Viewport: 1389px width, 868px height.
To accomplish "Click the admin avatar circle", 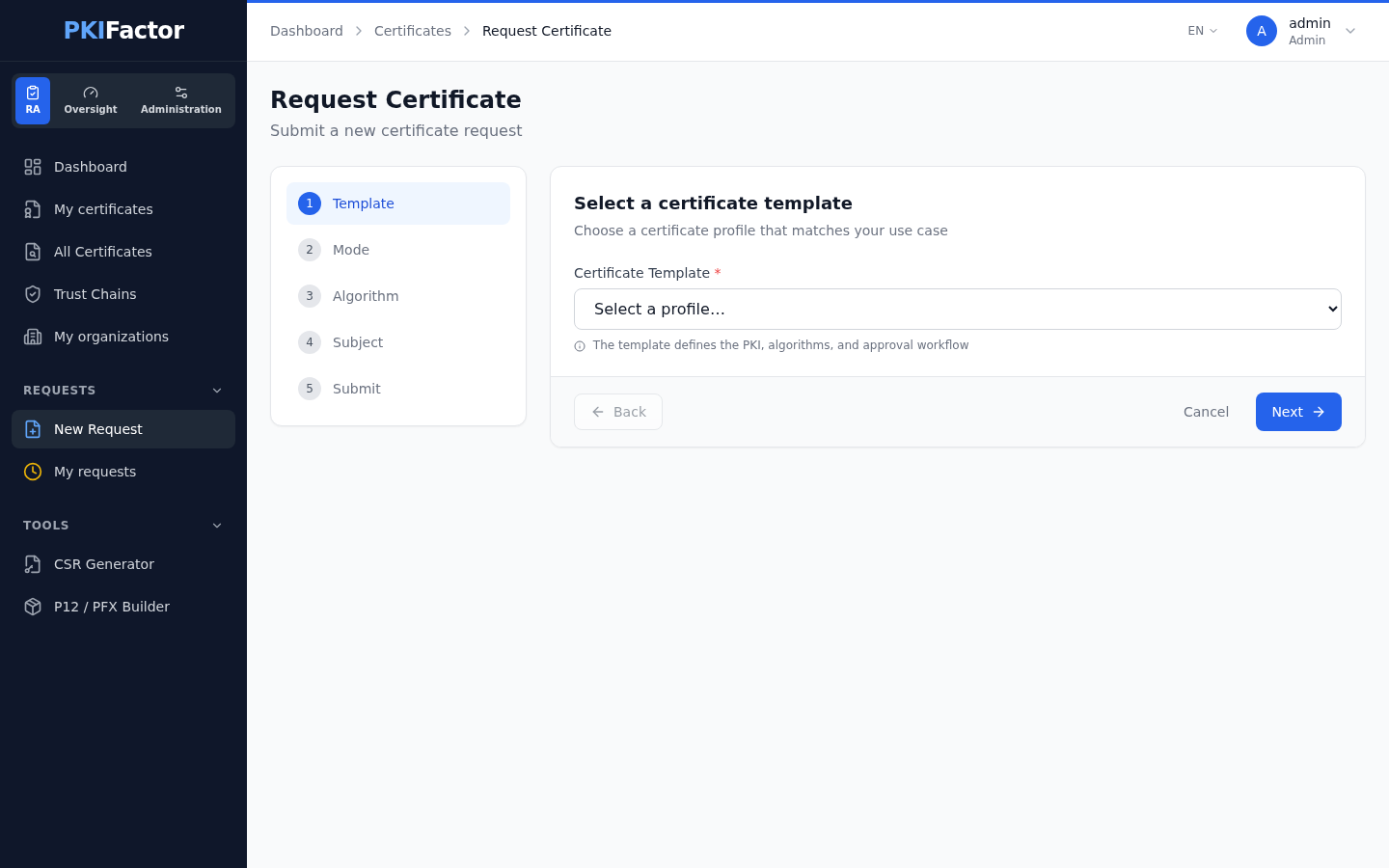I will [1262, 31].
